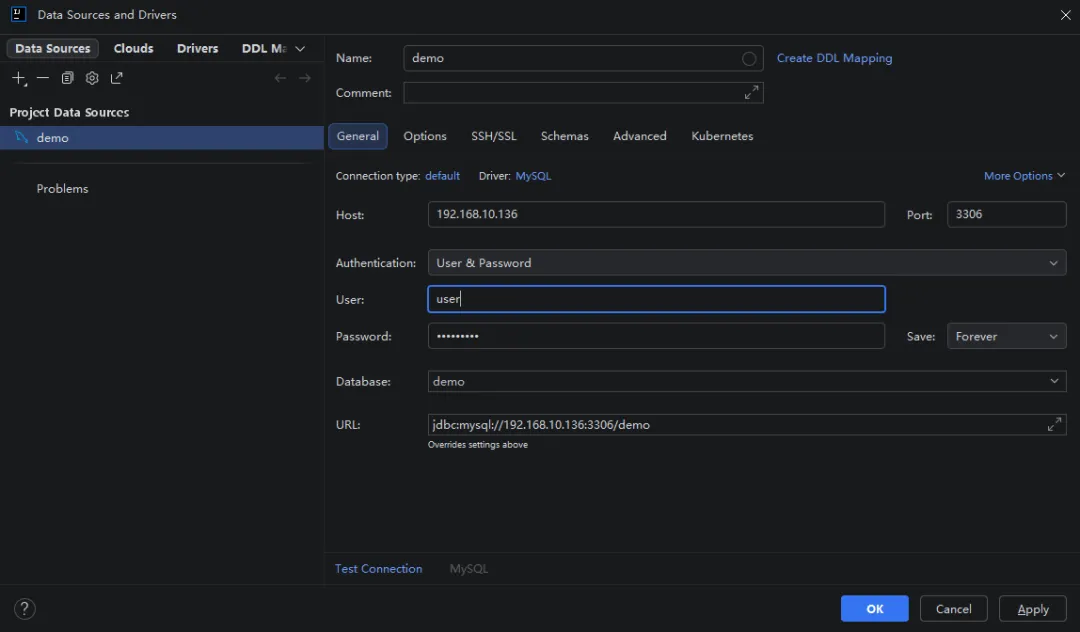Select the General tab

tap(357, 136)
